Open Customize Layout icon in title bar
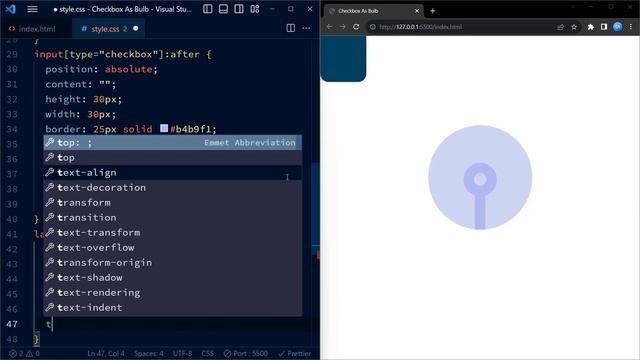This screenshot has height=360, width=640. 255,9
